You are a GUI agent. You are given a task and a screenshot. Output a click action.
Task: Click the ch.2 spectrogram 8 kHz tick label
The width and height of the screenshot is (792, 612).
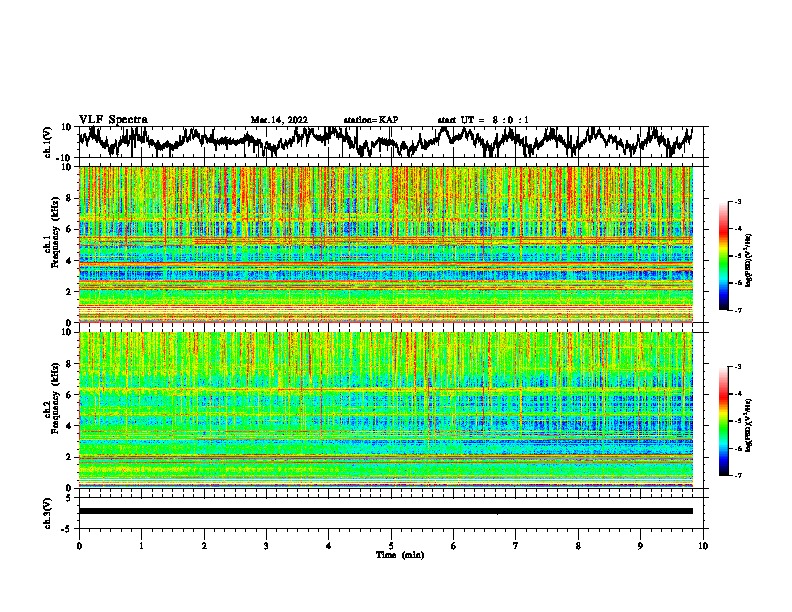point(70,364)
